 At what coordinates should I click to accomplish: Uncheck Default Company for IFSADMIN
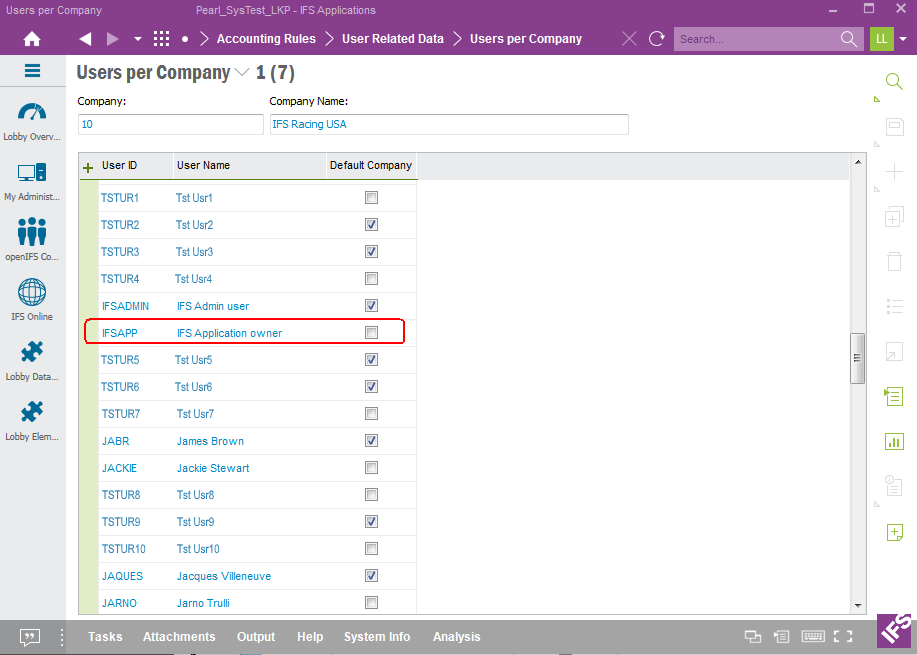coord(371,305)
